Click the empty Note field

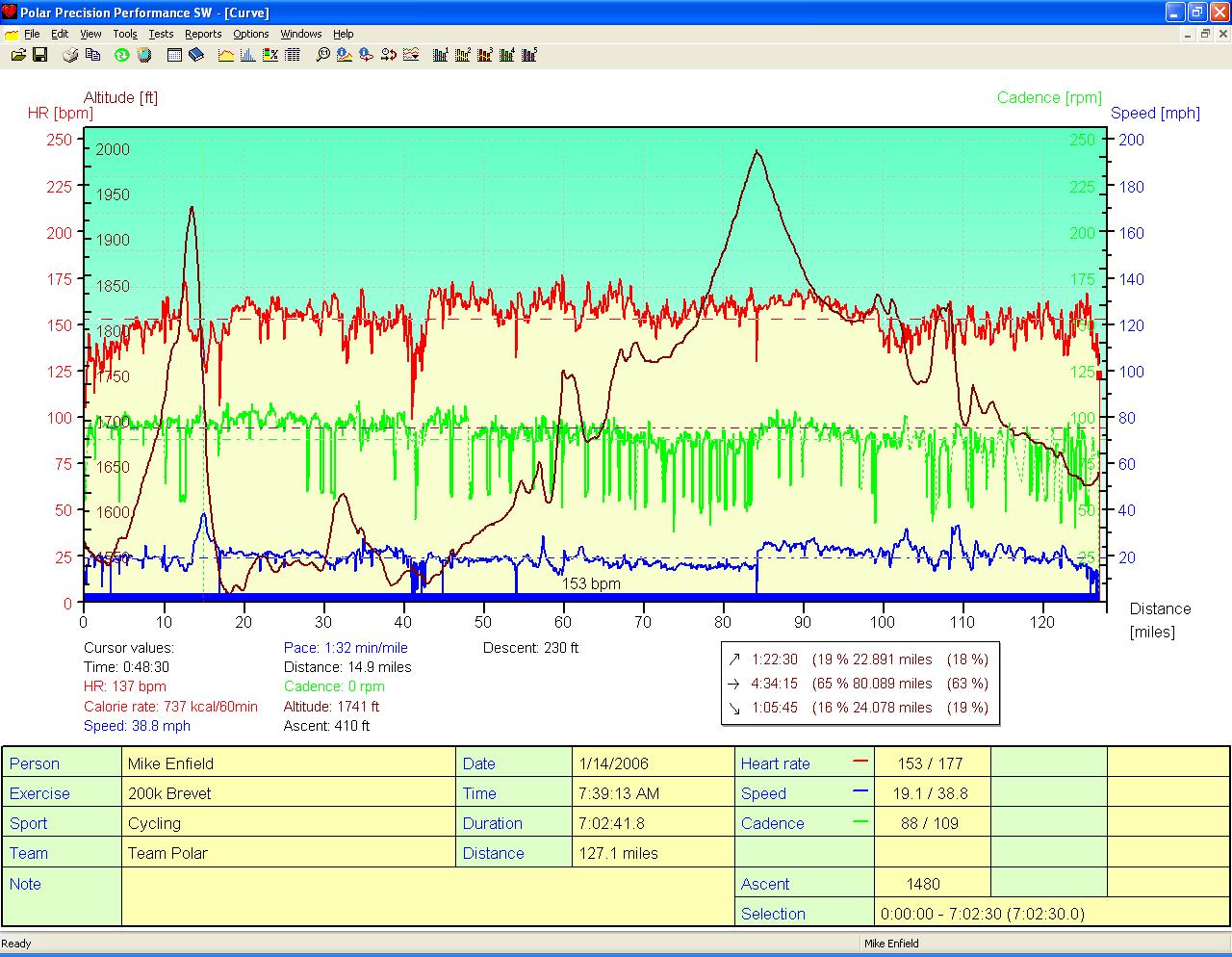(x=427, y=897)
